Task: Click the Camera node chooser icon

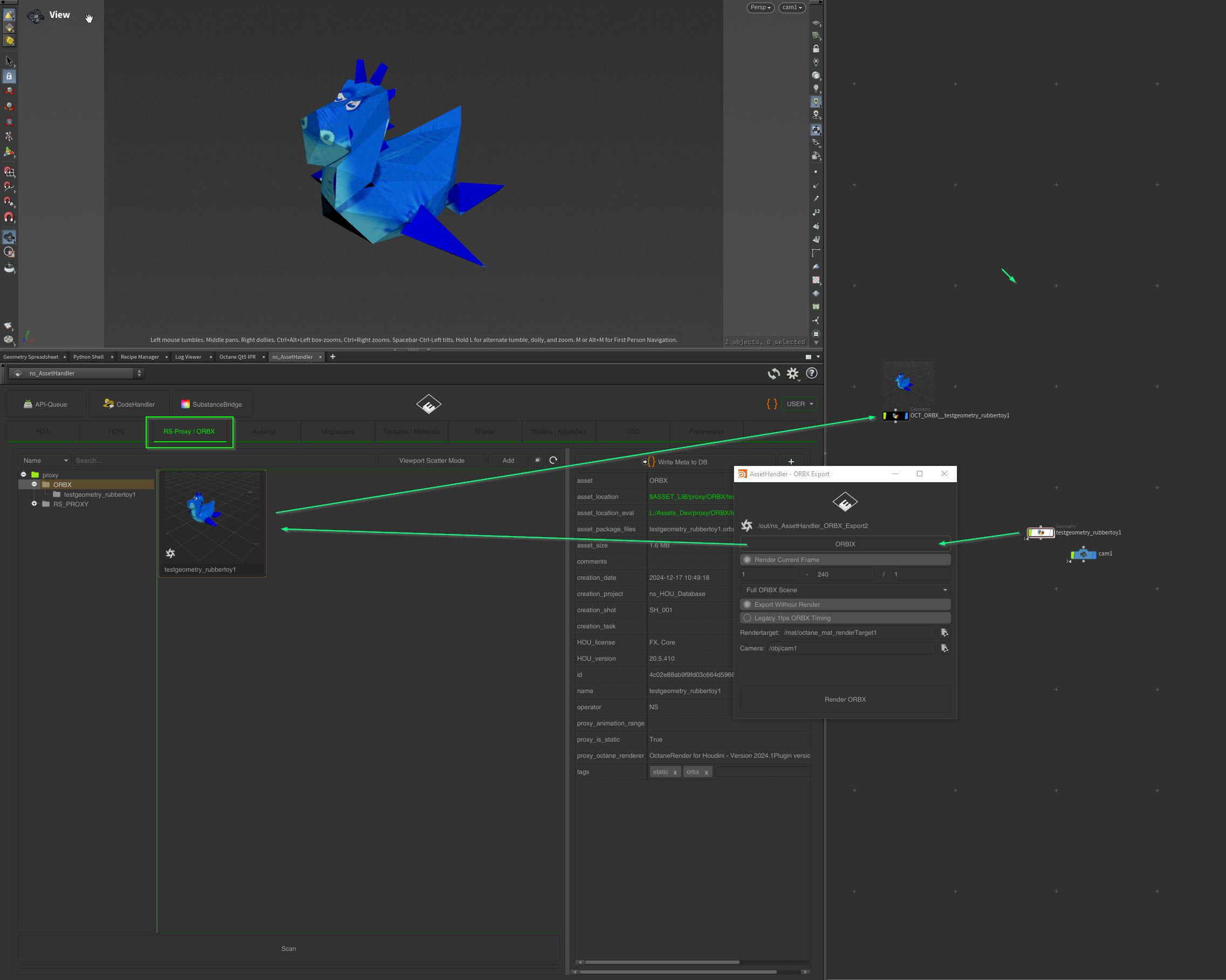Action: click(x=944, y=648)
